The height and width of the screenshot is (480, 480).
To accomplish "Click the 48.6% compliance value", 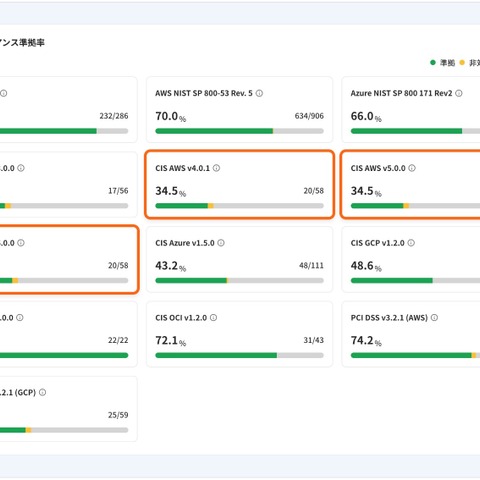I will (x=366, y=266).
